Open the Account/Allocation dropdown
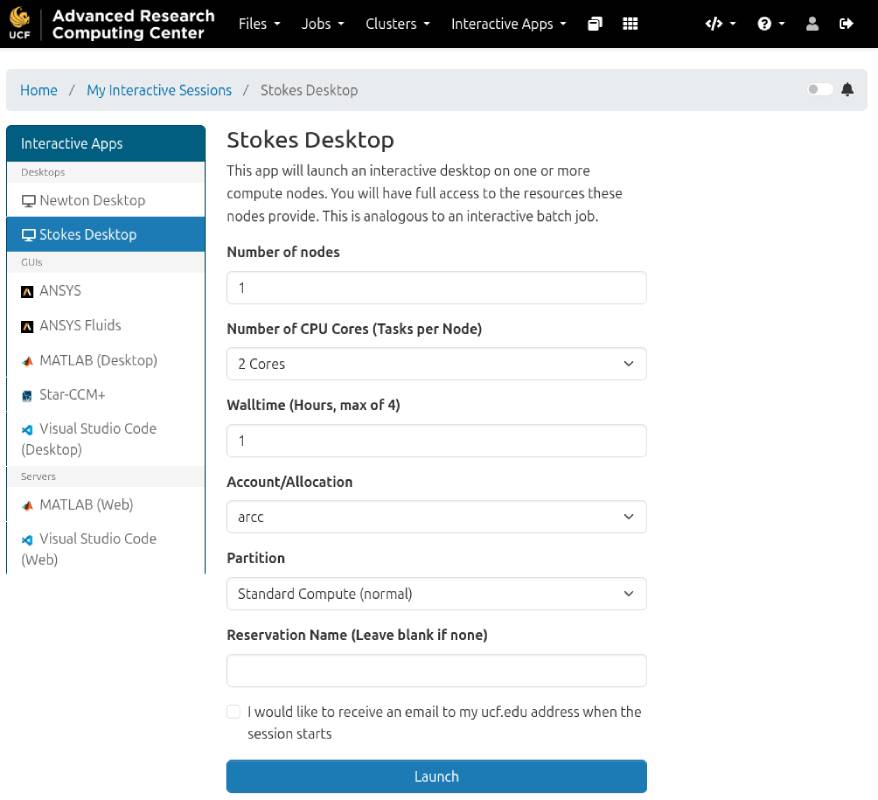 (436, 517)
